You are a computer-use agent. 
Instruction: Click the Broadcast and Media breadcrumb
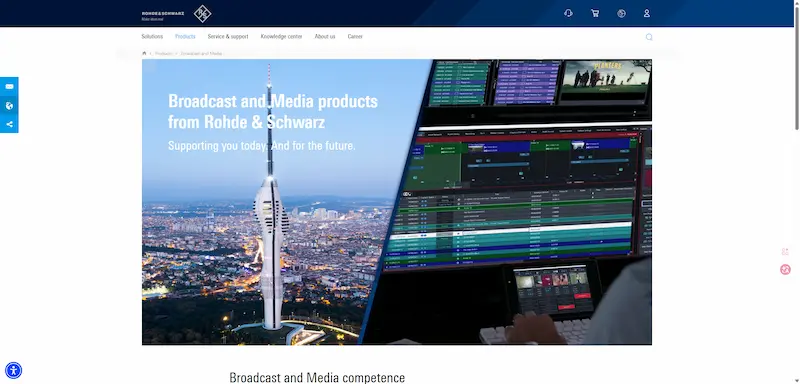click(201, 53)
